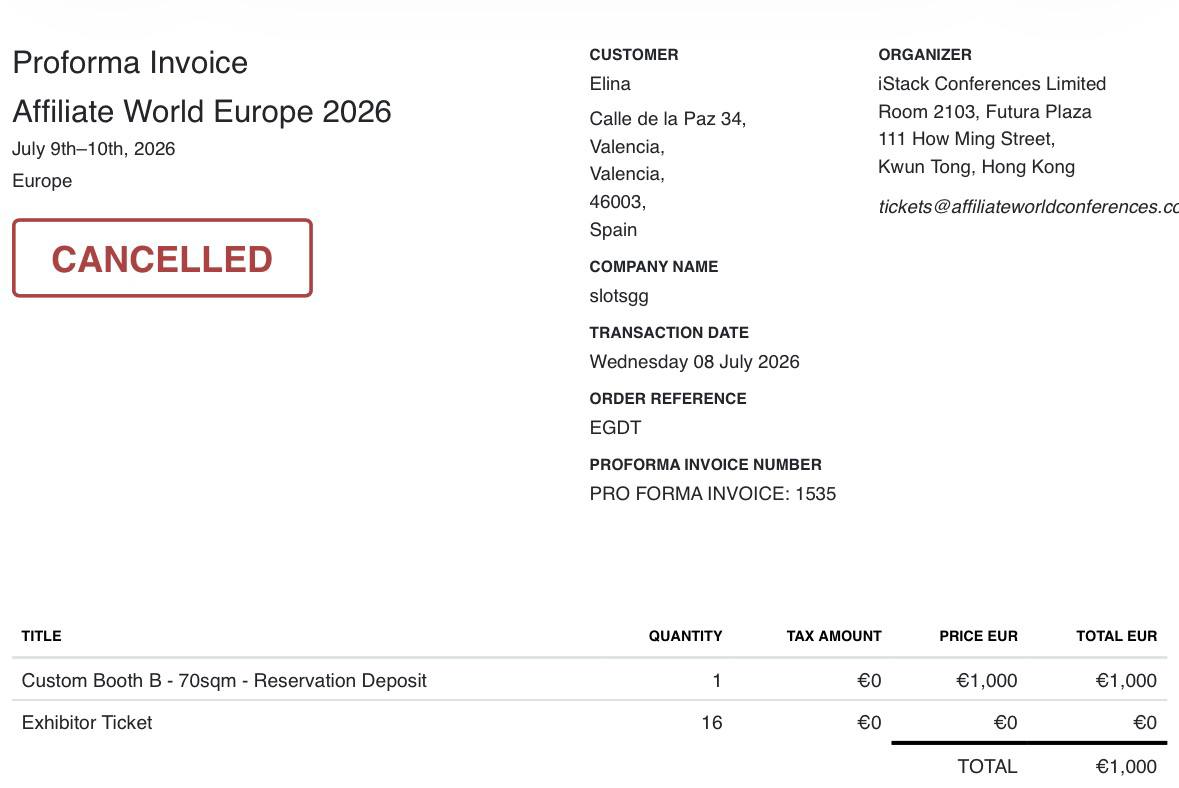Click the PRICE EUR column header
This screenshot has height=788, width=1179.
tap(978, 636)
